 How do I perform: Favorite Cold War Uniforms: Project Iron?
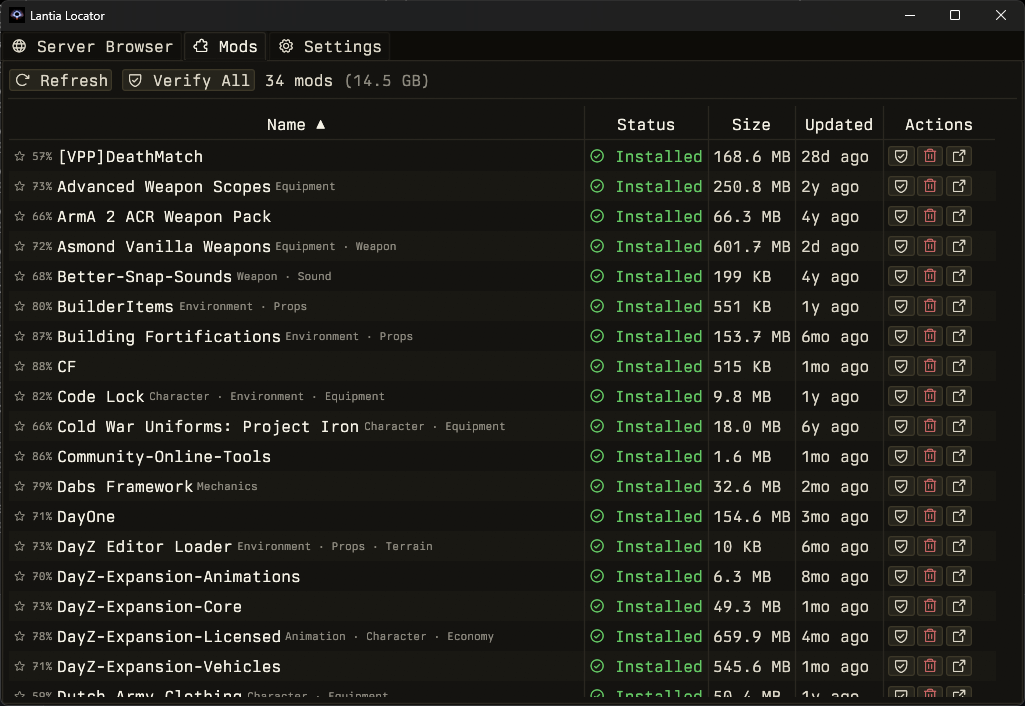18,426
